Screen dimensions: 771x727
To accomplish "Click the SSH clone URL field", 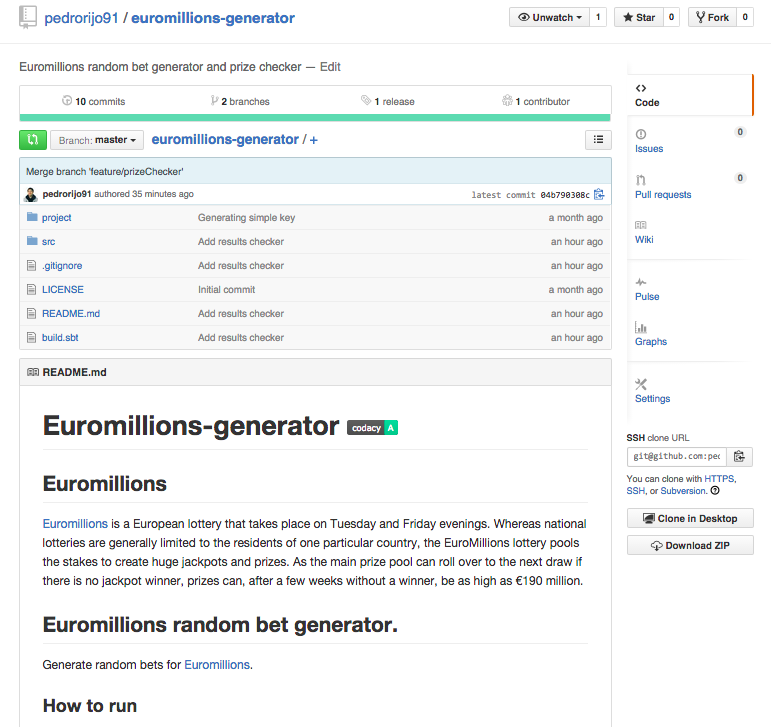I will [x=677, y=457].
